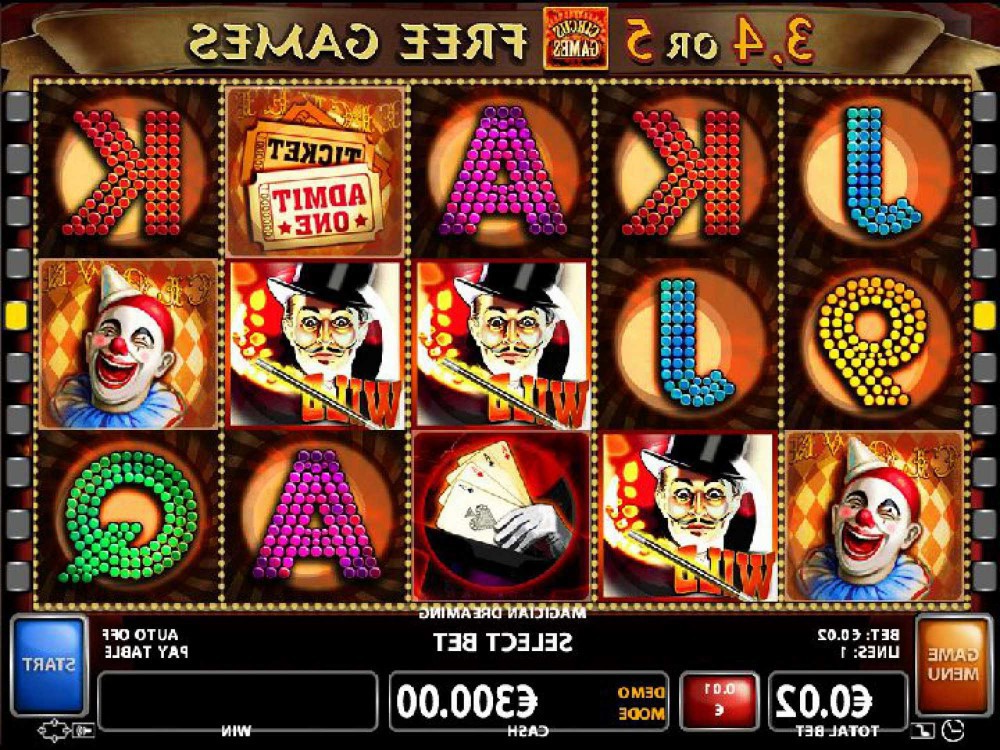Open the PAY TABLE text option
The width and height of the screenshot is (1000, 750).
click(146, 652)
